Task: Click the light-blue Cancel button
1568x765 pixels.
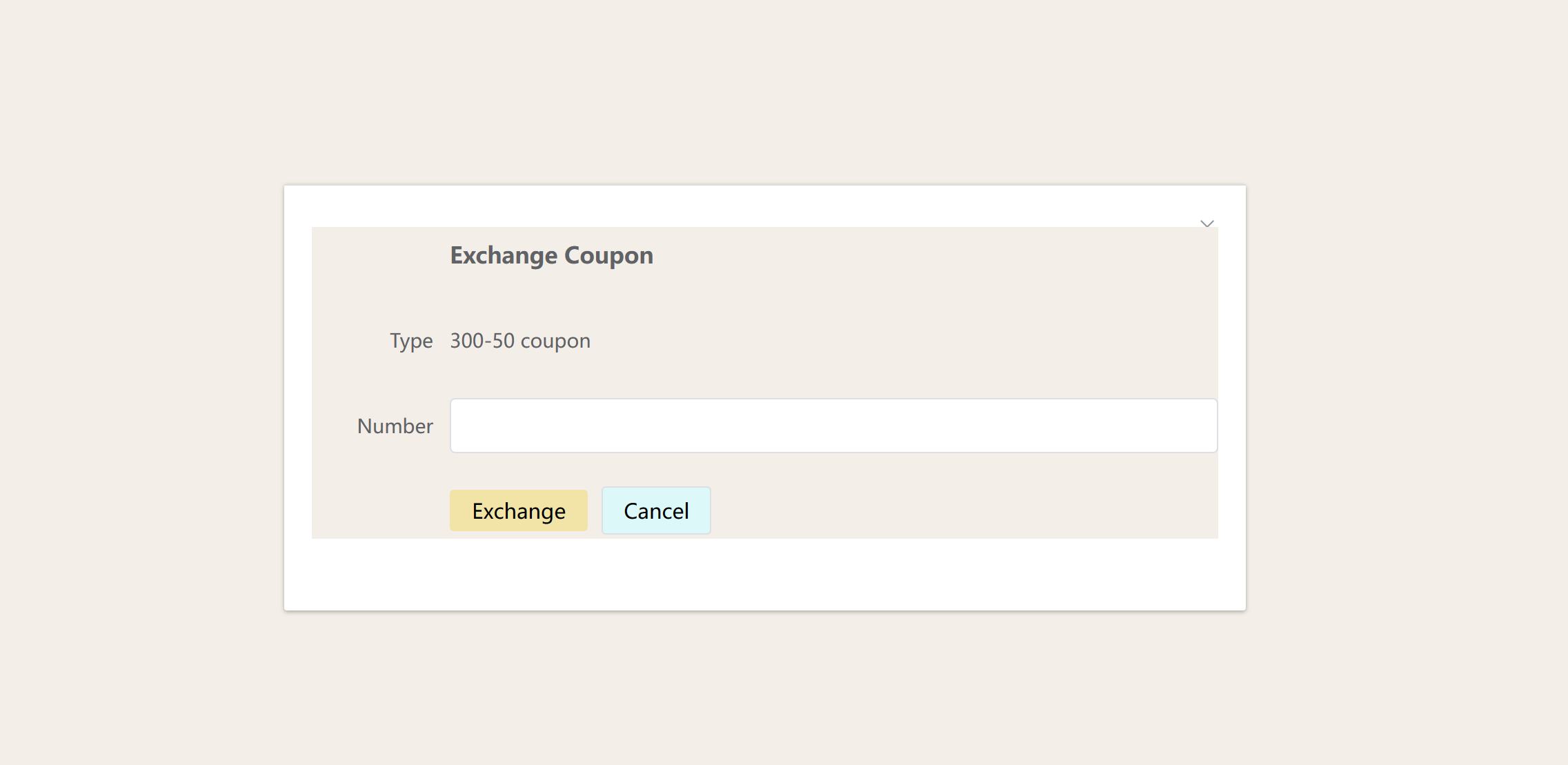Action: (656, 510)
